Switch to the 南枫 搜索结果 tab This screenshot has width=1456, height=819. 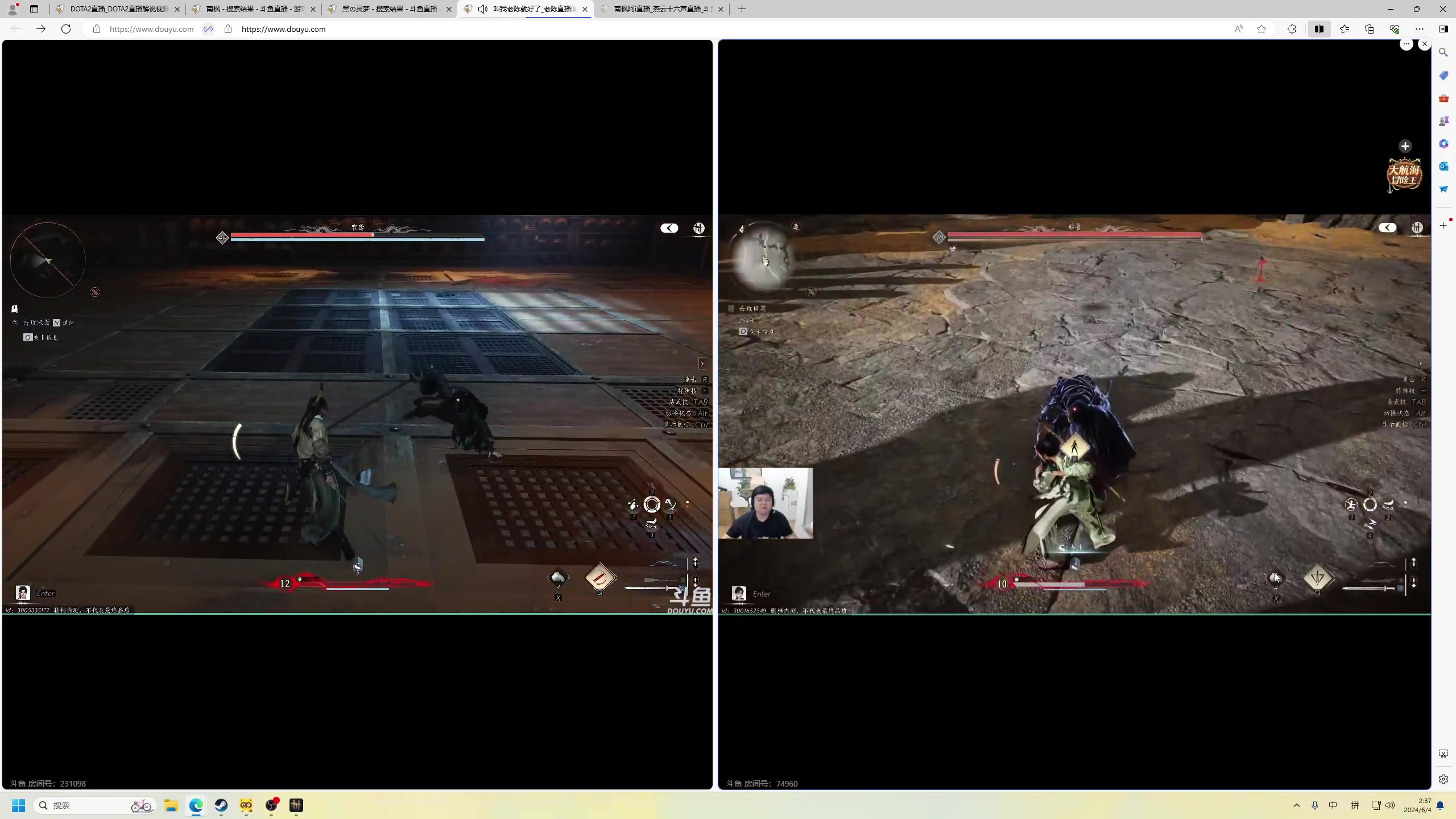point(253,9)
